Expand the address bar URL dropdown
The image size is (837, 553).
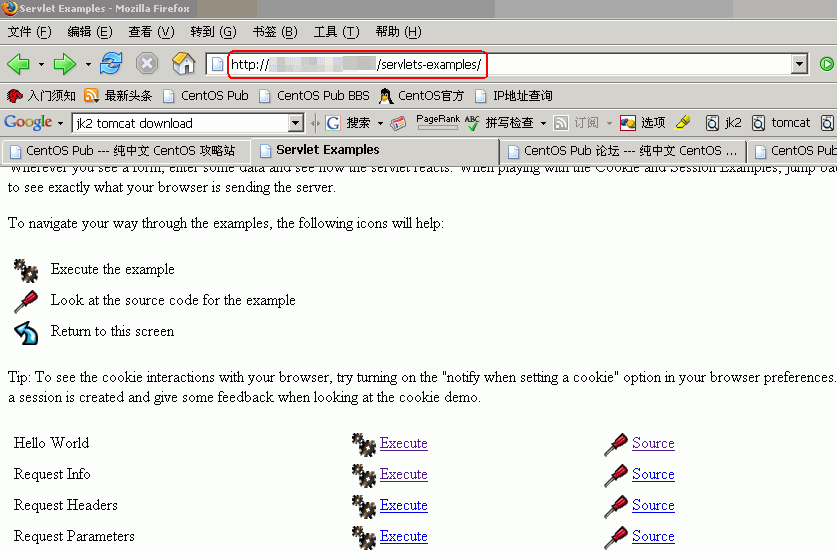tap(799, 65)
